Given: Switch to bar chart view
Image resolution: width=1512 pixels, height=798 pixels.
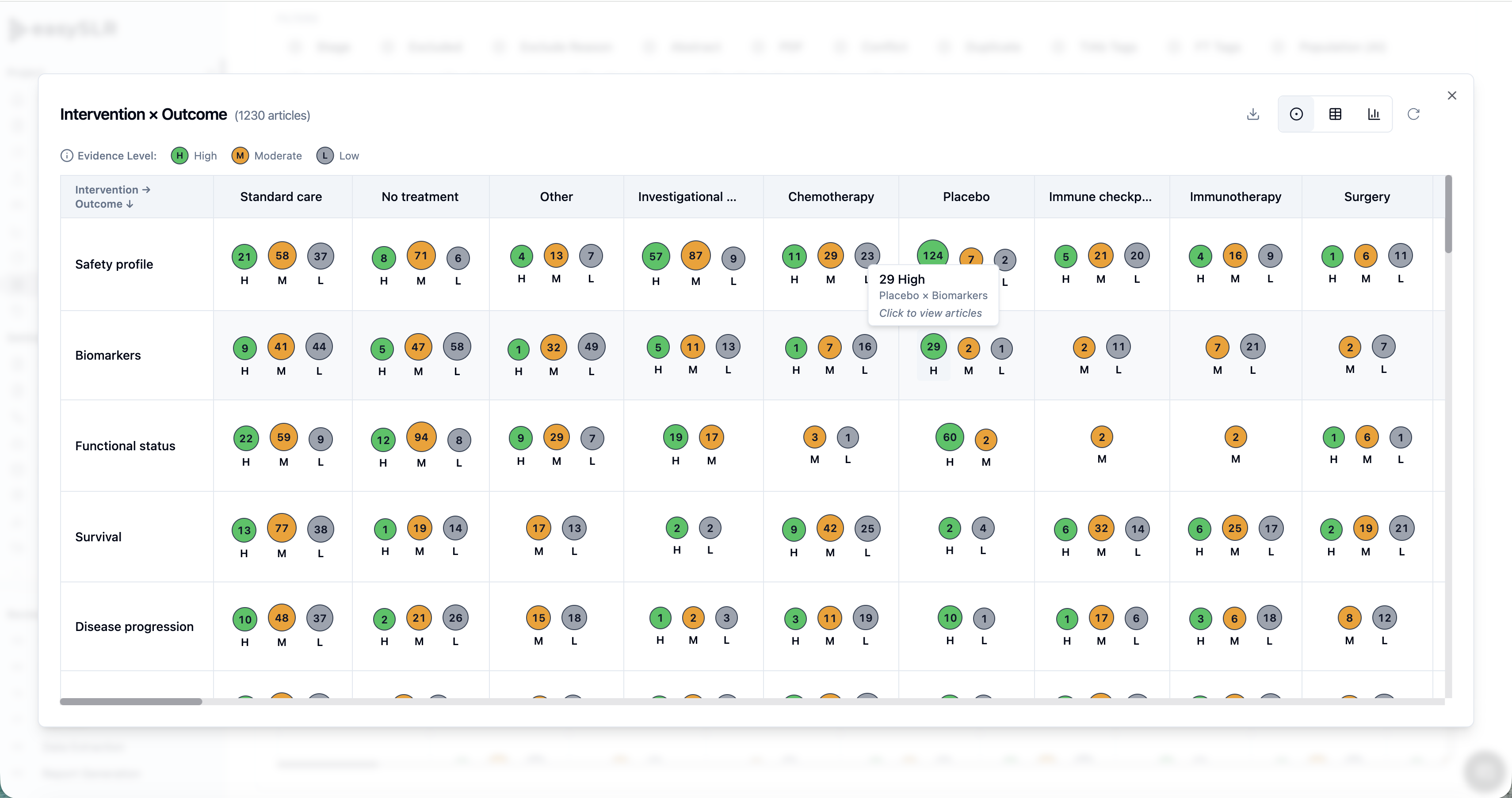Looking at the screenshot, I should click(x=1374, y=114).
